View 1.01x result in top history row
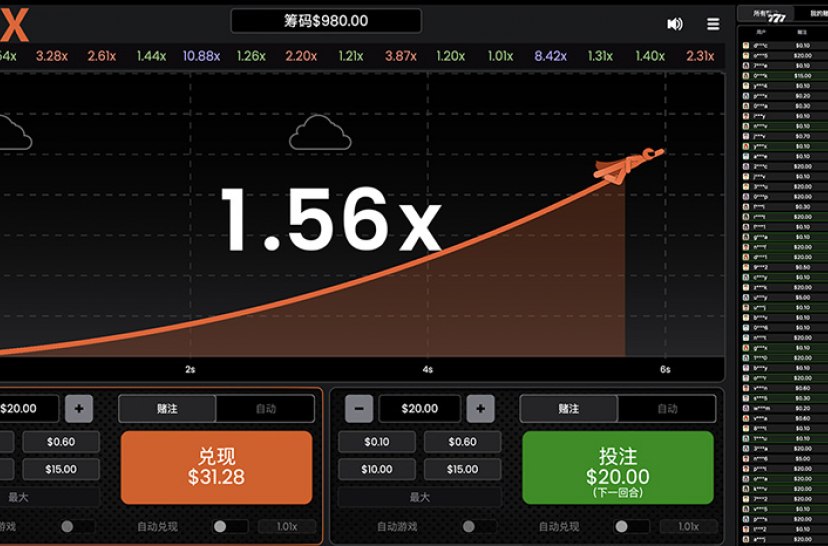The width and height of the screenshot is (828, 546). coord(500,56)
